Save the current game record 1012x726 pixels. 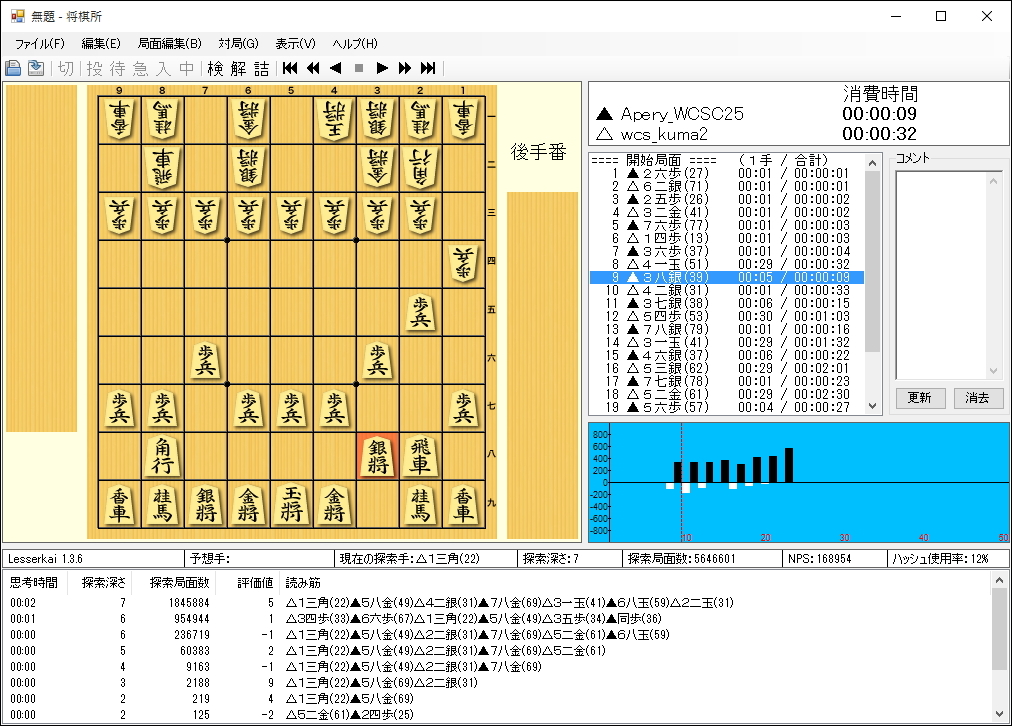35,68
